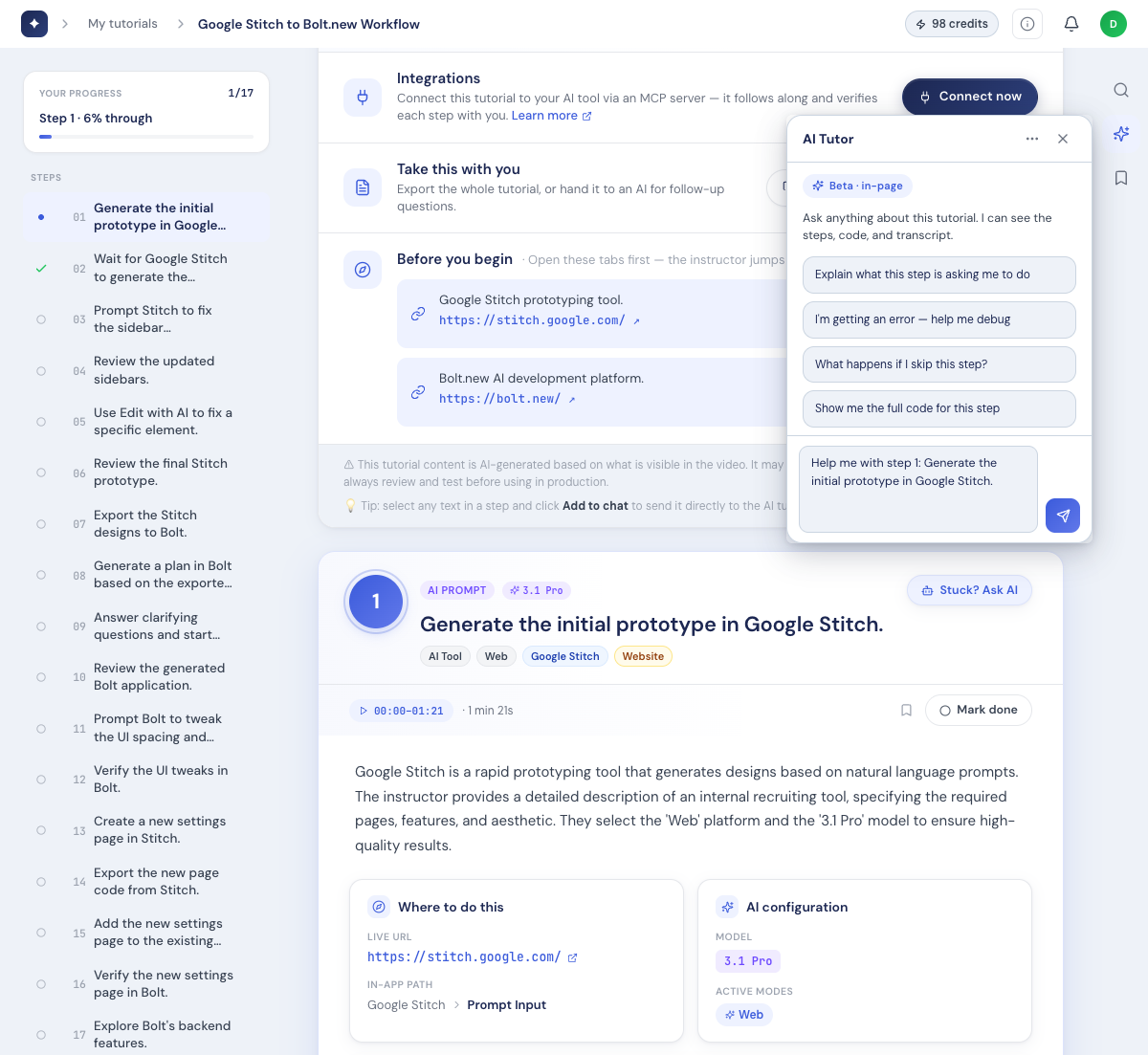Open step 02 Wait for Google Stitch
The height and width of the screenshot is (1055, 1148).
(x=146, y=268)
